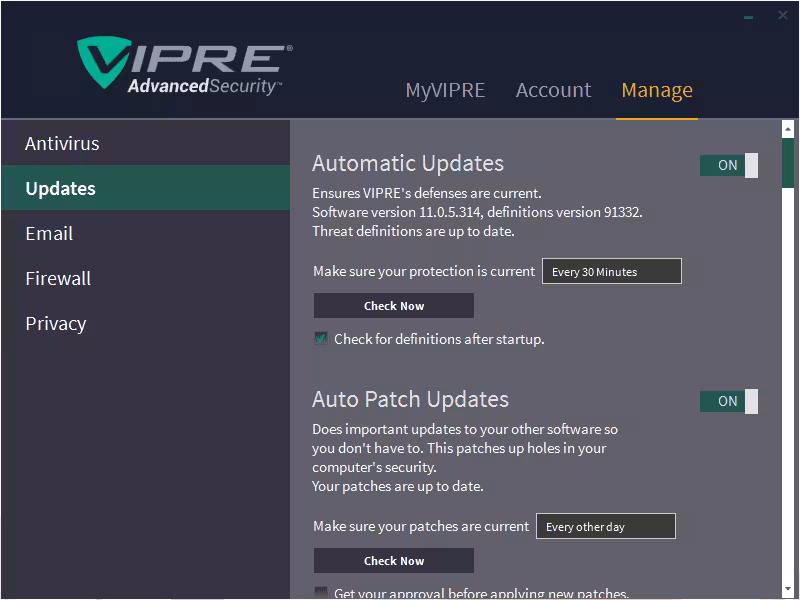The height and width of the screenshot is (600, 800).
Task: Close the VIPRE window
Action: pos(783,15)
